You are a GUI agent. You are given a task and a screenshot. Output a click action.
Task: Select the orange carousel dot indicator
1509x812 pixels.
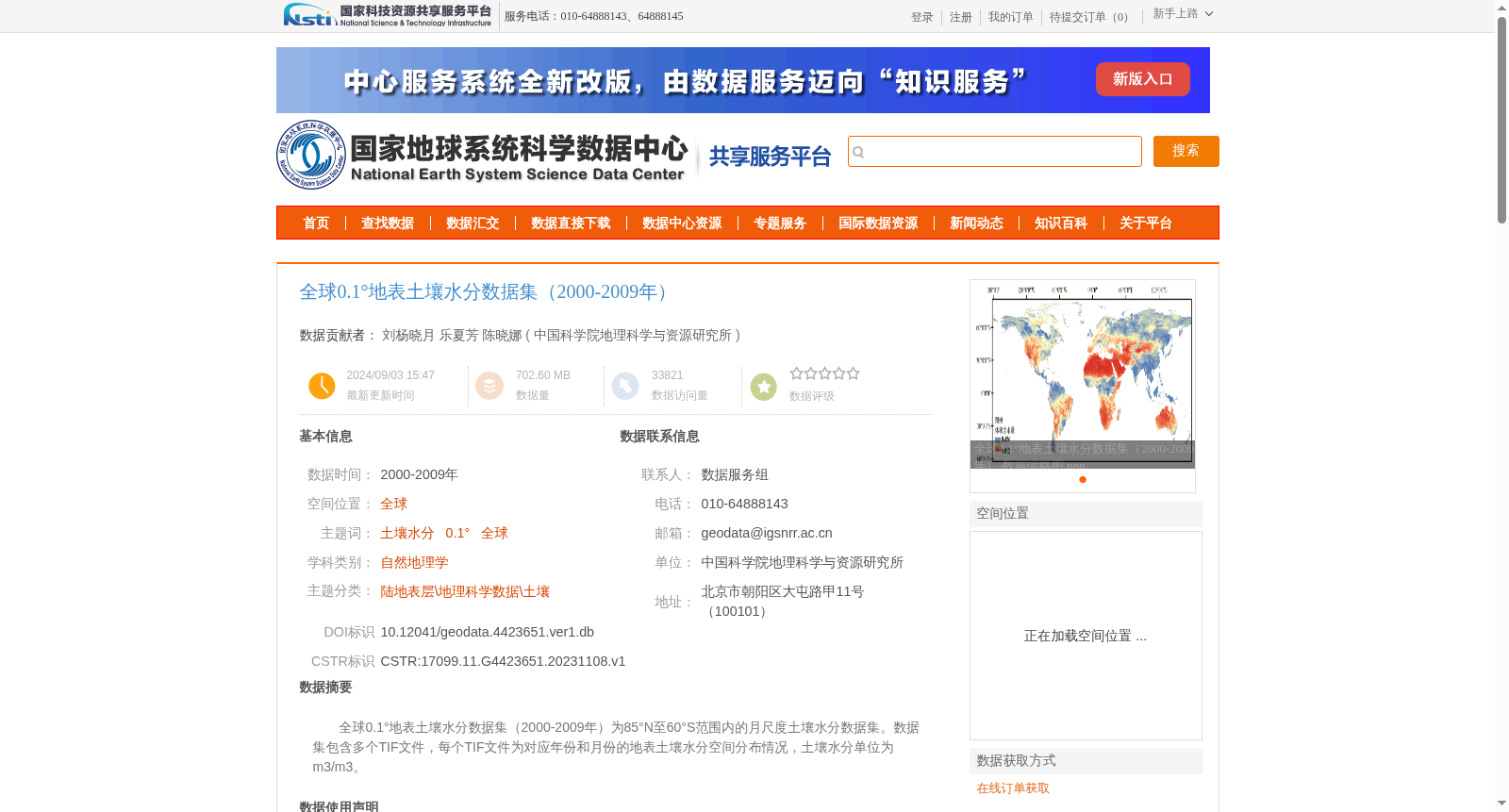(x=1083, y=479)
